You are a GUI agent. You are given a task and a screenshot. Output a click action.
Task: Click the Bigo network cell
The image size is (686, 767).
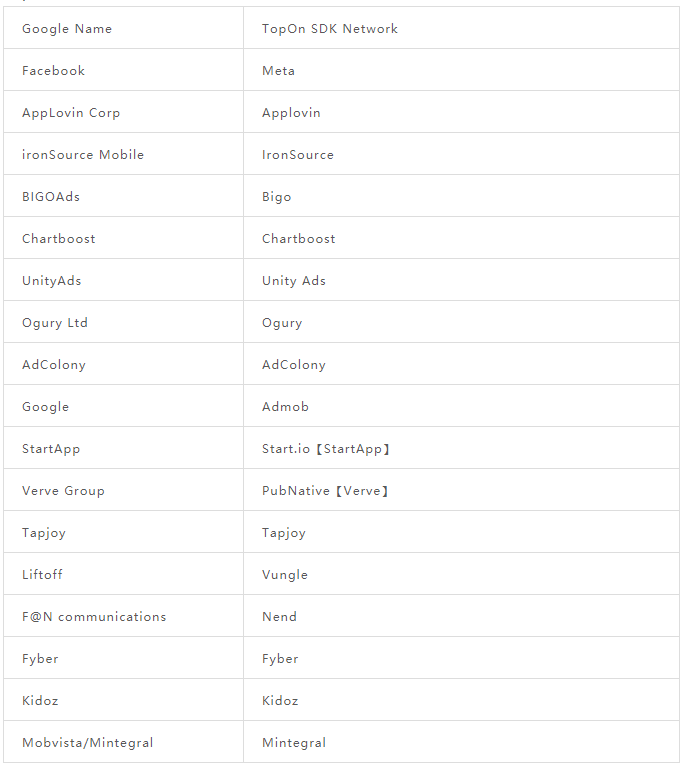pos(461,196)
